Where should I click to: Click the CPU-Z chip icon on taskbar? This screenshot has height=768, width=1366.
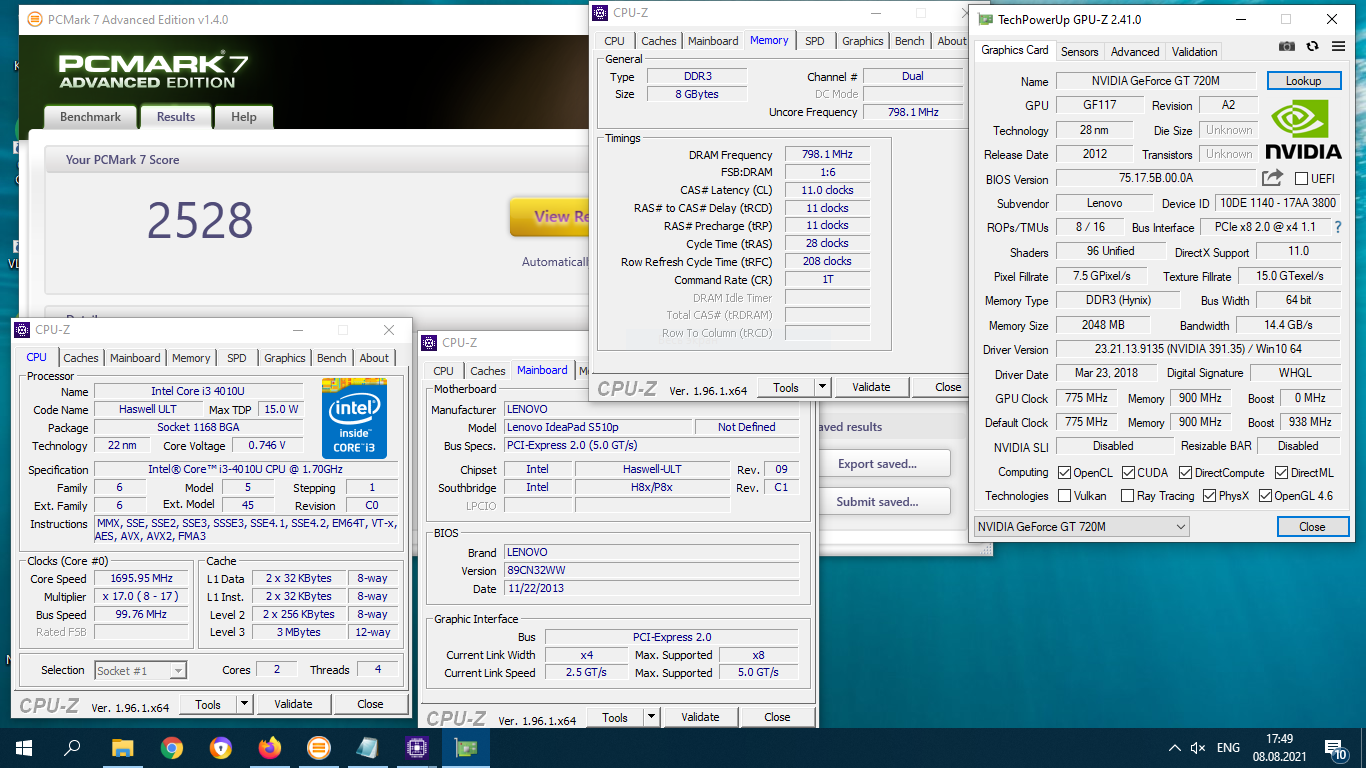416,747
